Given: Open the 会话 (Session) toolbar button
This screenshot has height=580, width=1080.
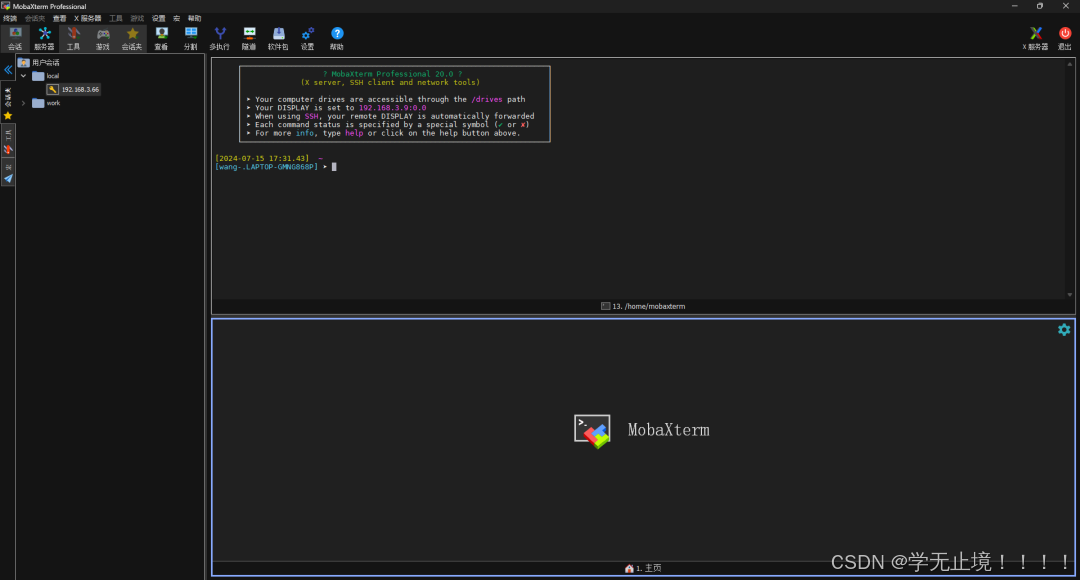Looking at the screenshot, I should [x=15, y=39].
